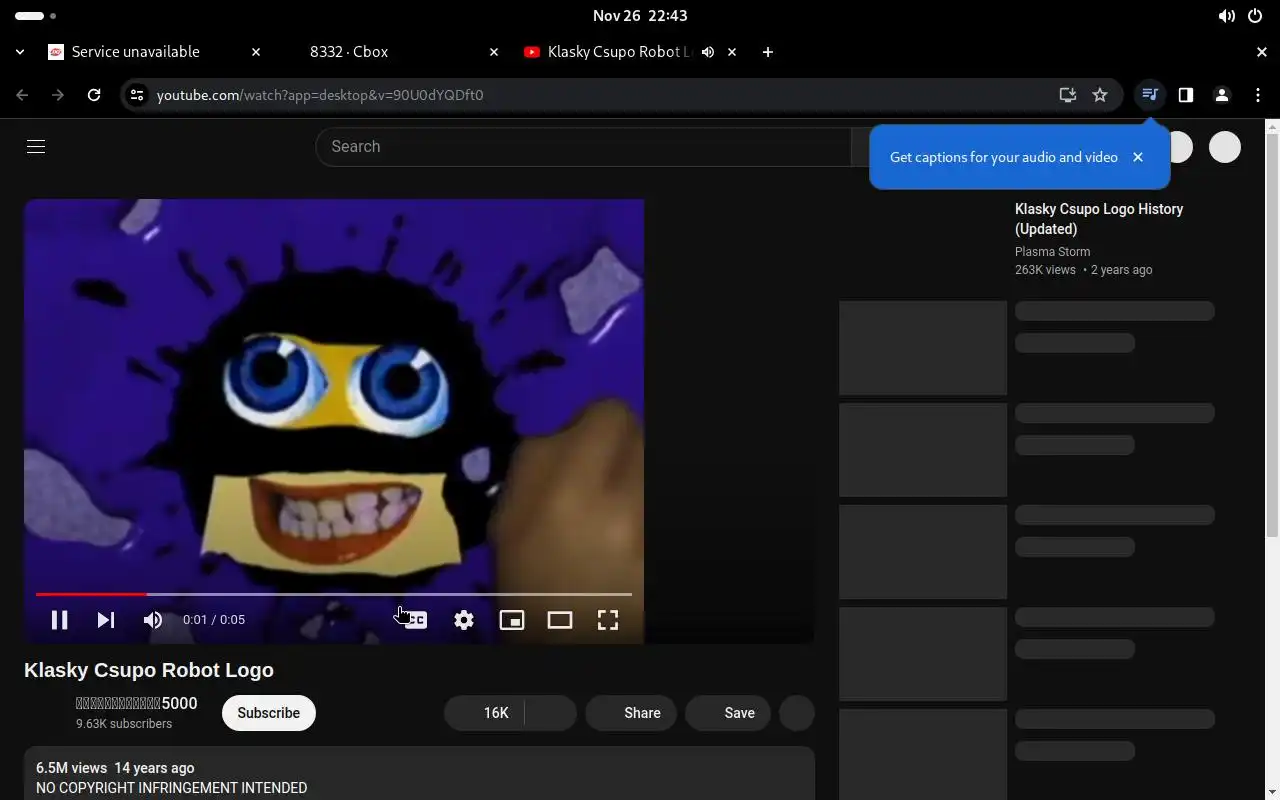Open YouTube hamburger guide menu

coord(36,147)
